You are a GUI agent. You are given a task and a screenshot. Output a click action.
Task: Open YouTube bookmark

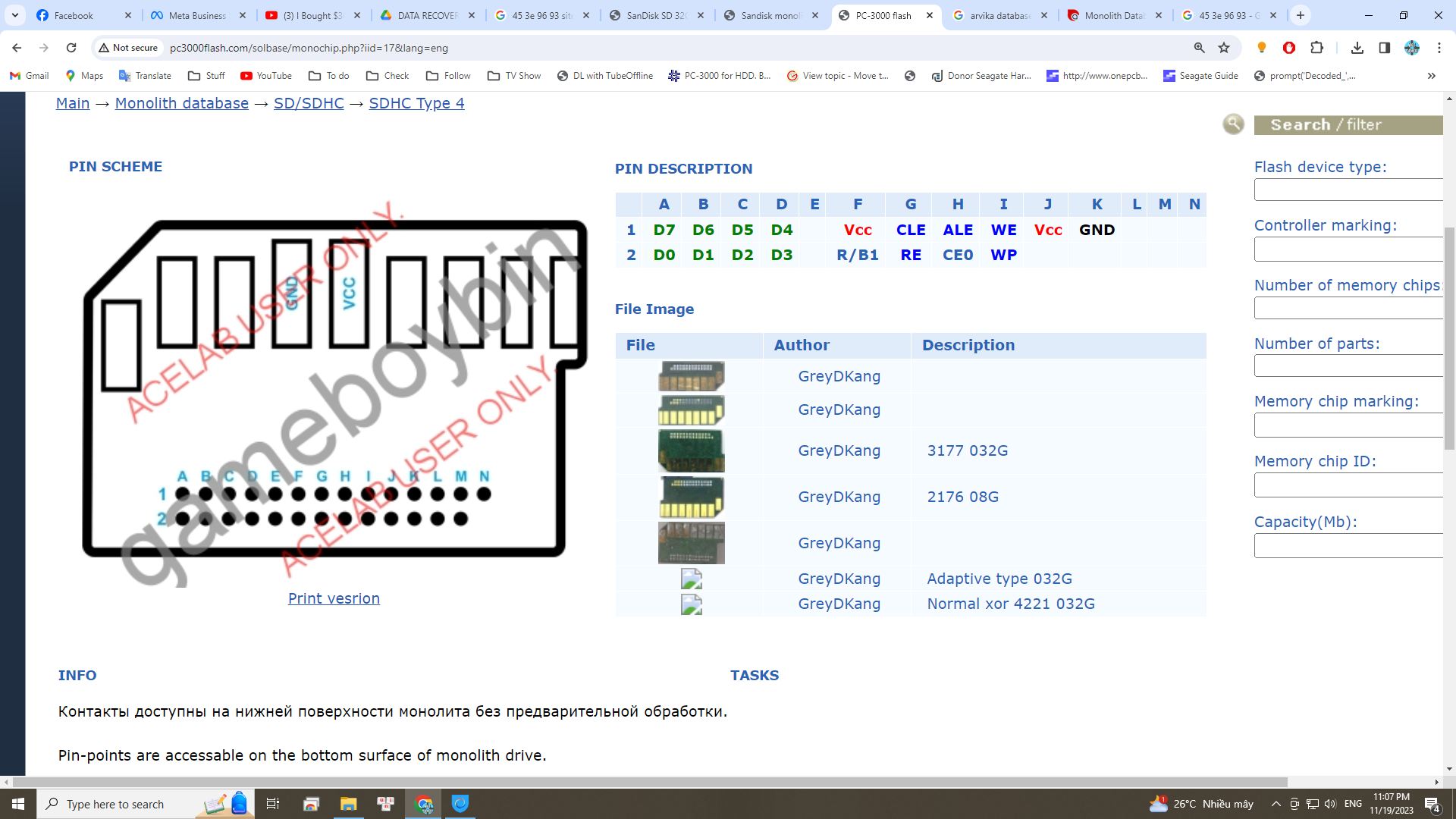coord(266,76)
